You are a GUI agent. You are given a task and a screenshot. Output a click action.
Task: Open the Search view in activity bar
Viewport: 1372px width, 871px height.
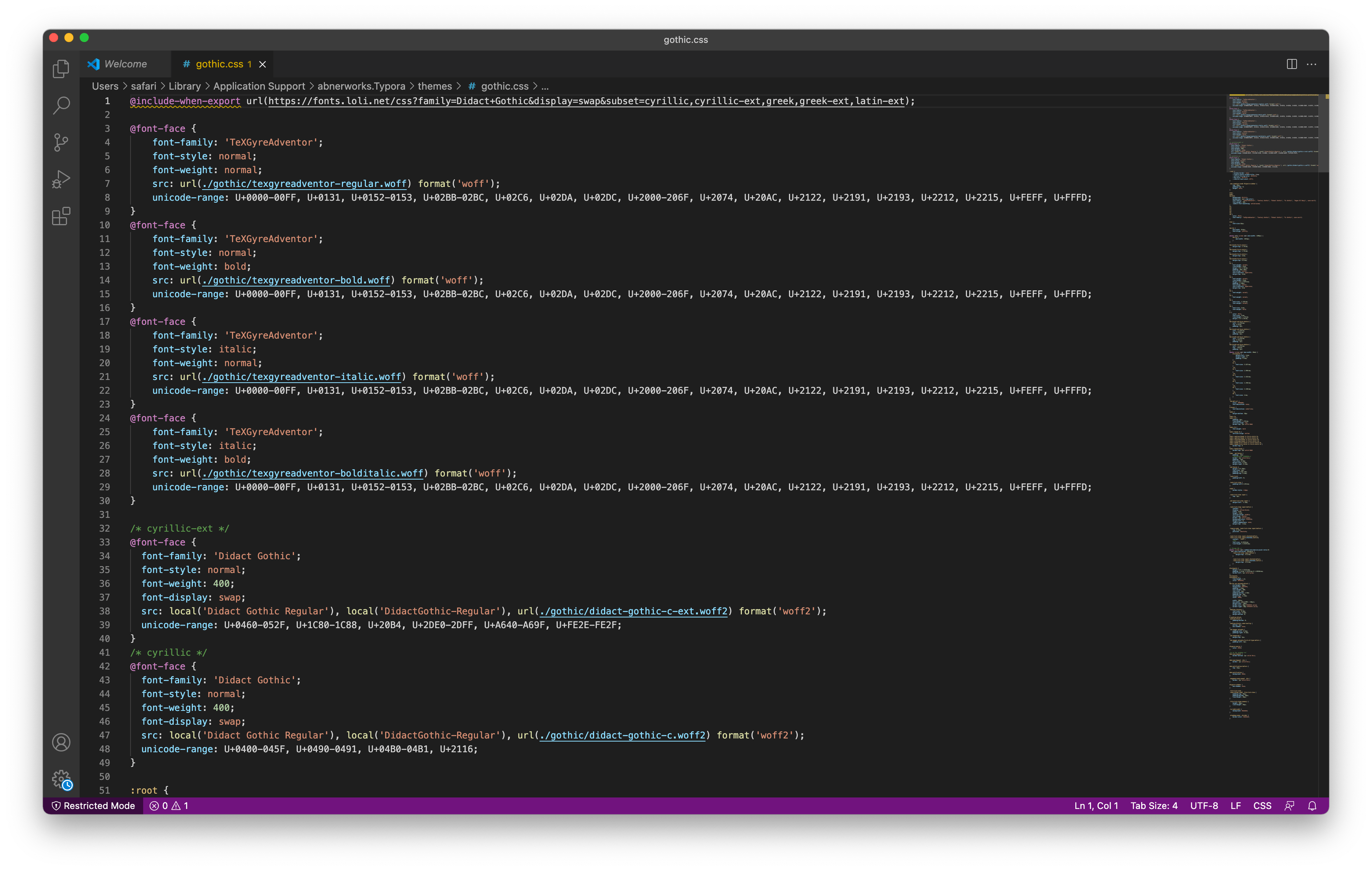[x=61, y=105]
